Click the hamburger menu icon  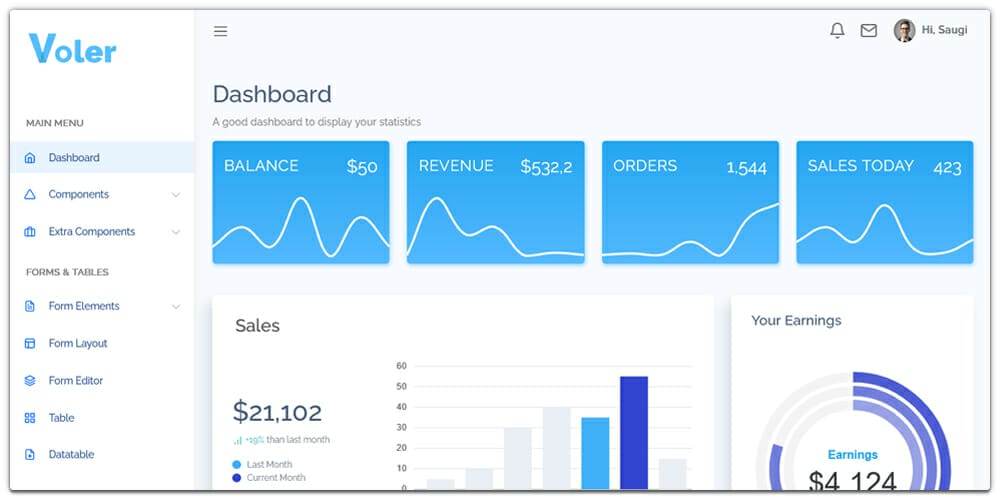[221, 31]
